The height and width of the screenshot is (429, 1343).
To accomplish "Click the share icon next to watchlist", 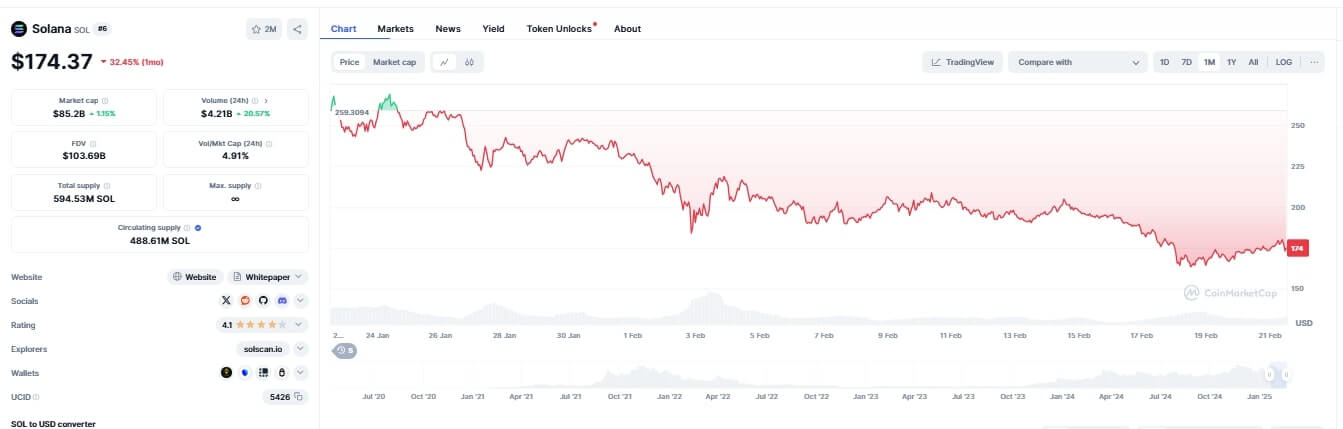I will [297, 29].
